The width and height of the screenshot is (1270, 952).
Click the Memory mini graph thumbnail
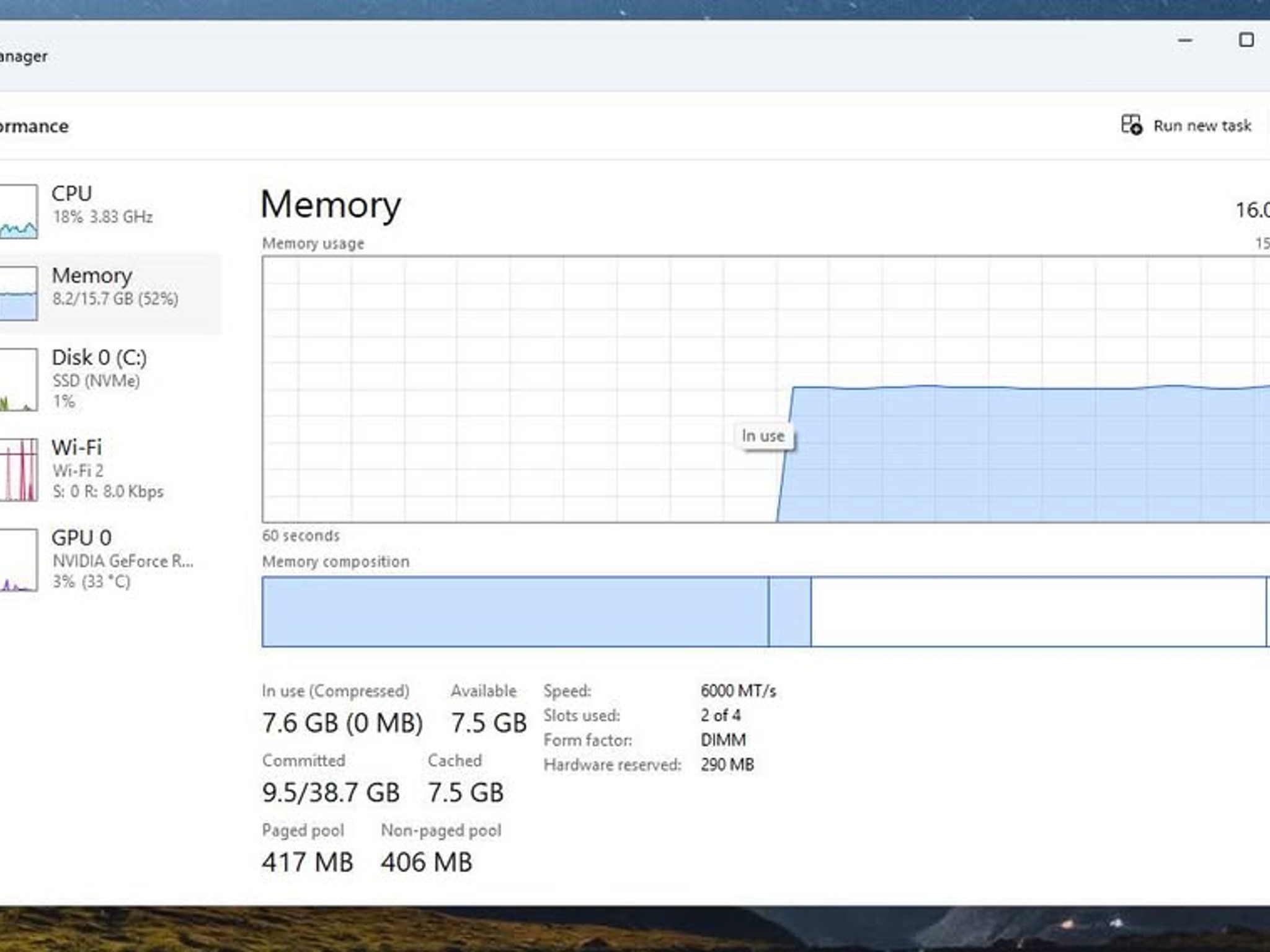click(19, 293)
